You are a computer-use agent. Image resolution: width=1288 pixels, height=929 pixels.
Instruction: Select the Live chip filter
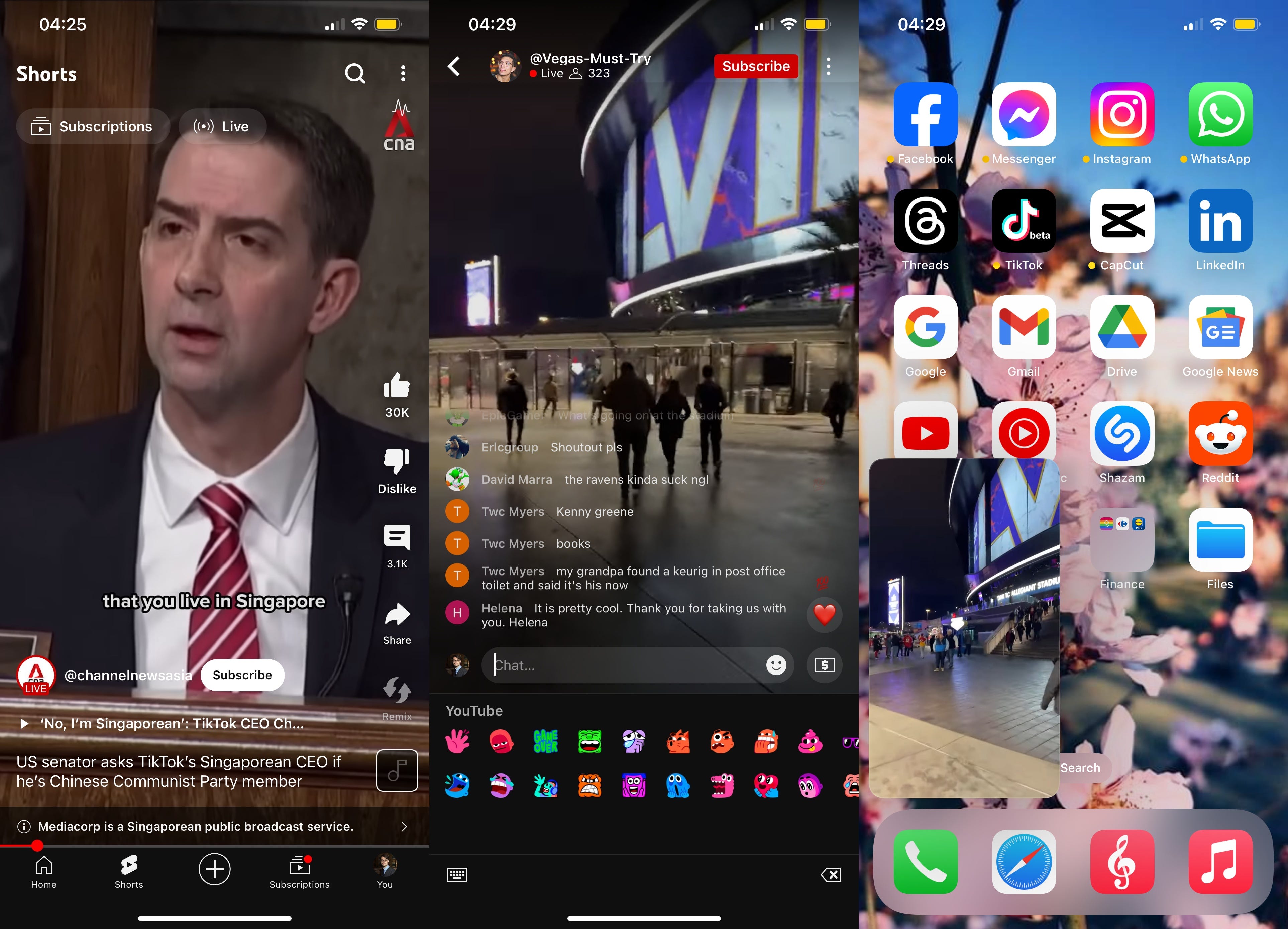pos(222,127)
